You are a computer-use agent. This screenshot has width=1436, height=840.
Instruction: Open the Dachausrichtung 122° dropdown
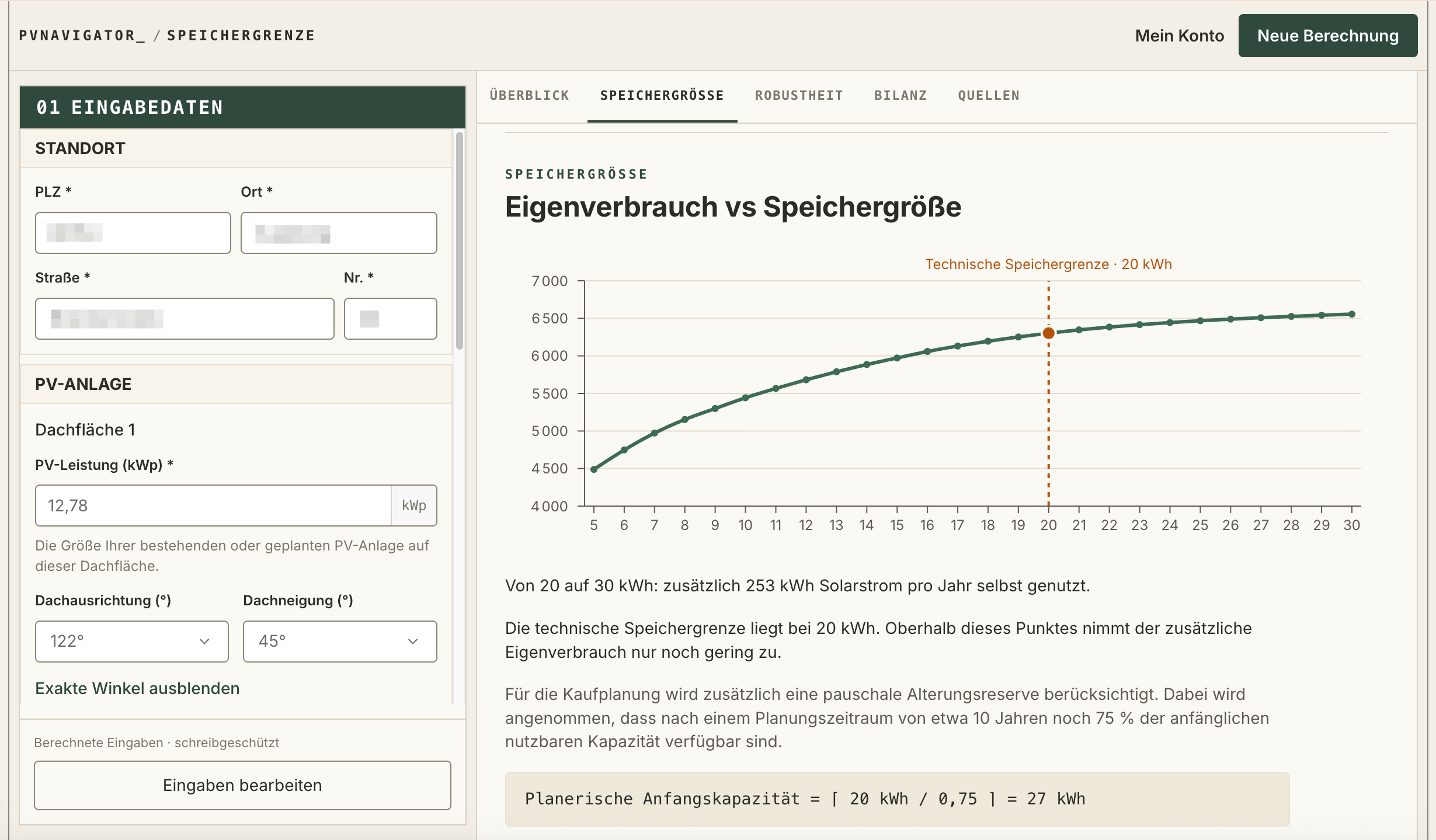pos(131,641)
